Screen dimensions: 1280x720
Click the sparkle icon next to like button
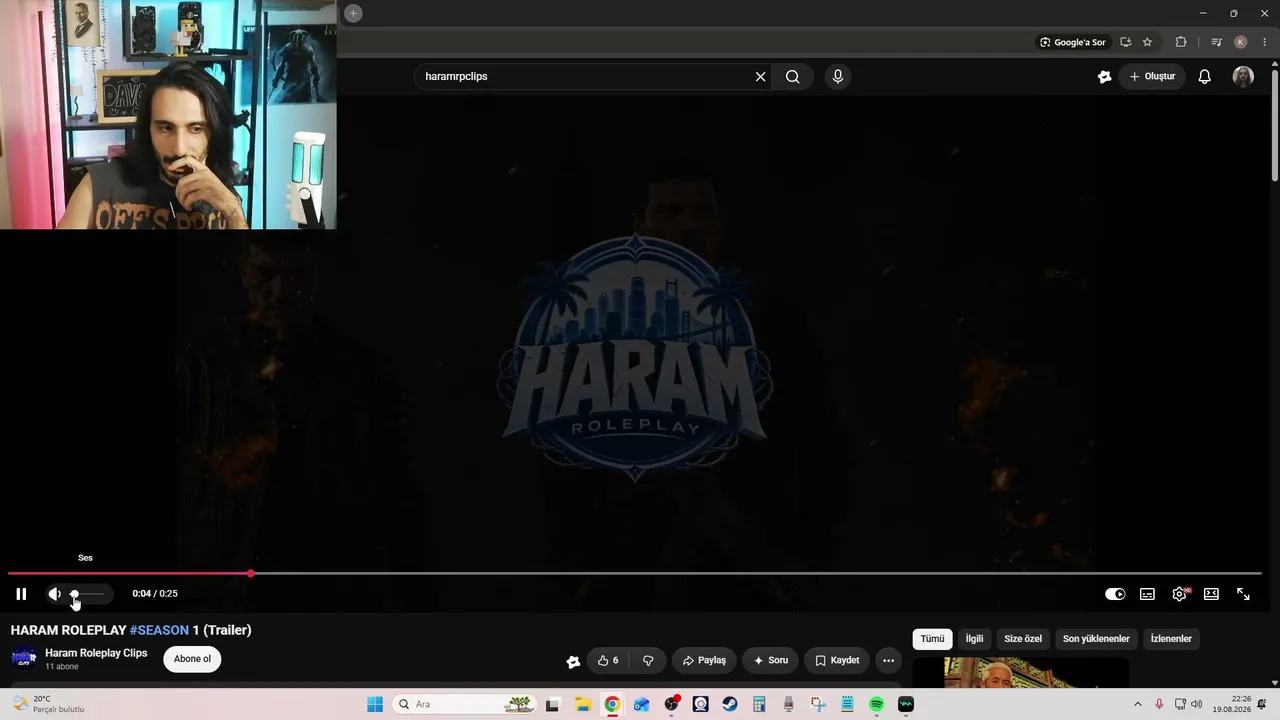(x=573, y=661)
